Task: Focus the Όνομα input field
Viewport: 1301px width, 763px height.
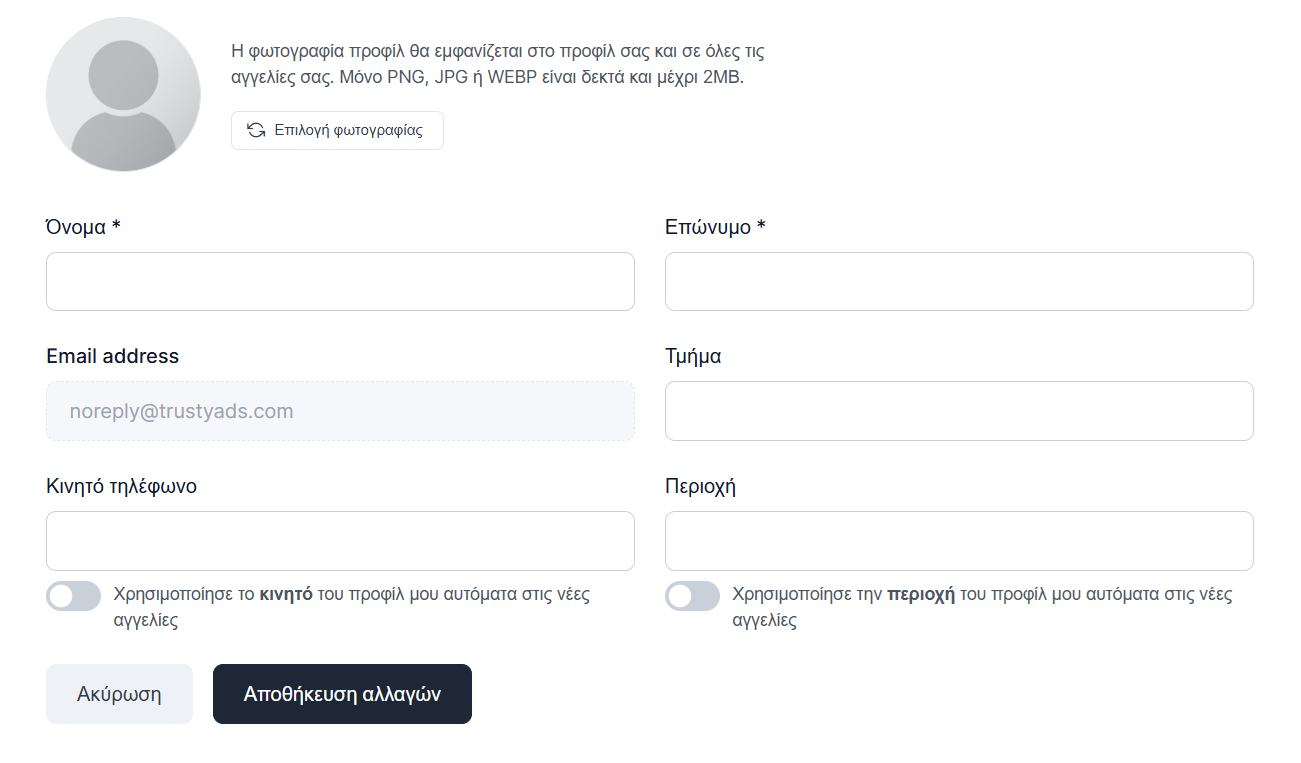Action: pyautogui.click(x=340, y=281)
